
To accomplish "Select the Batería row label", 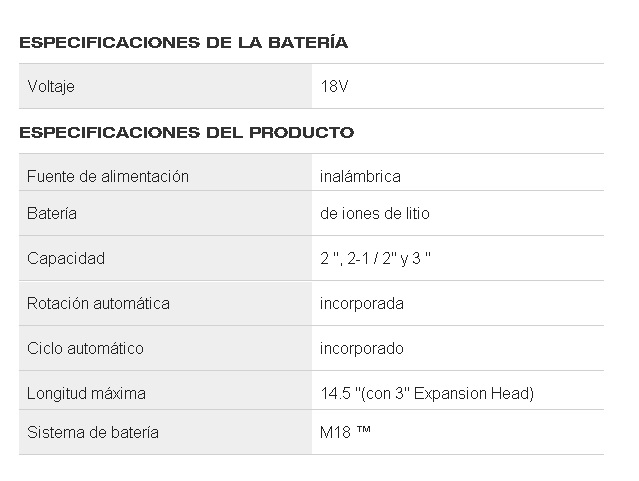I will click(52, 214).
